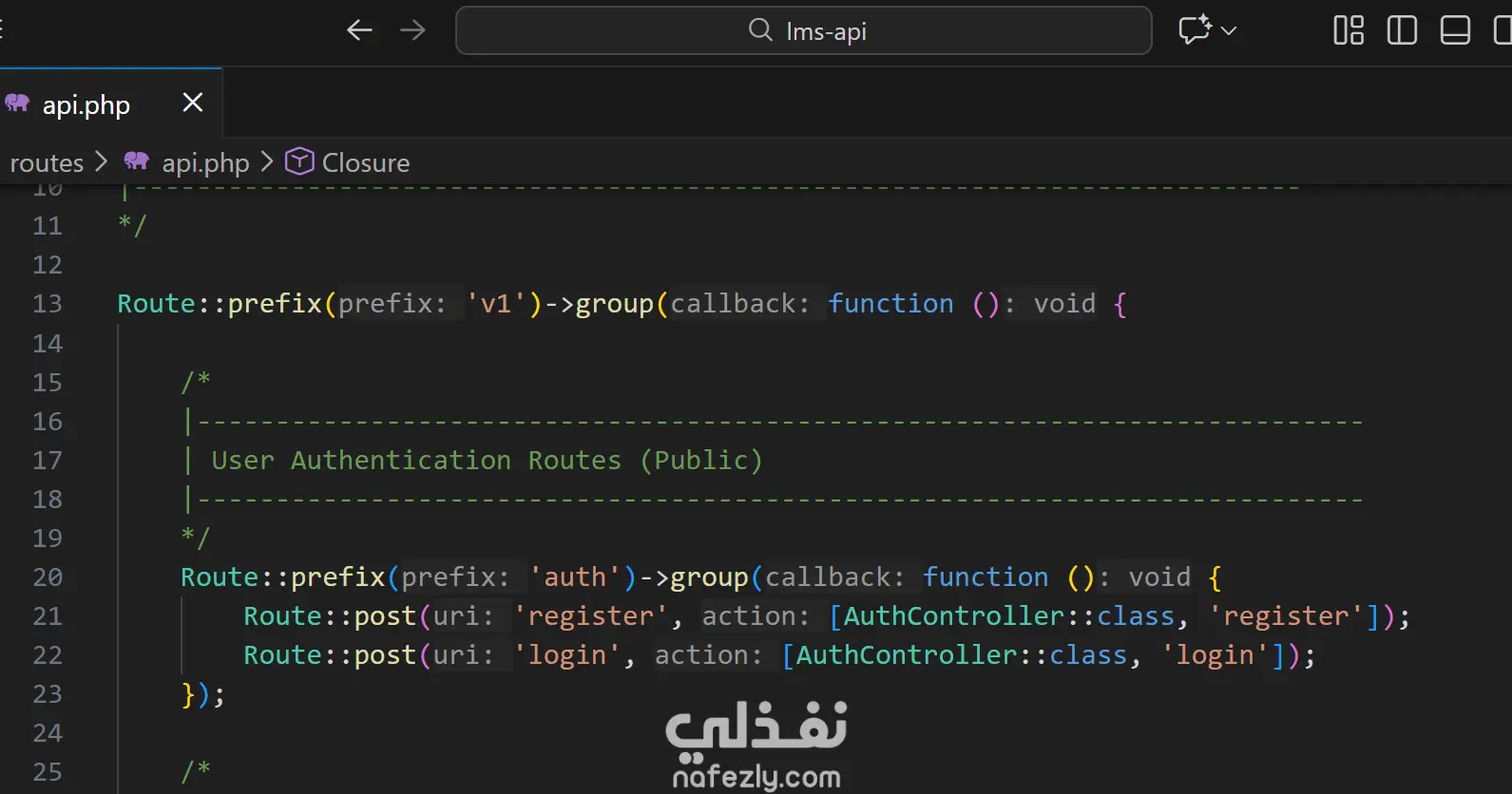Select routes in the breadcrumb
The height and width of the screenshot is (794, 1512).
[x=47, y=162]
